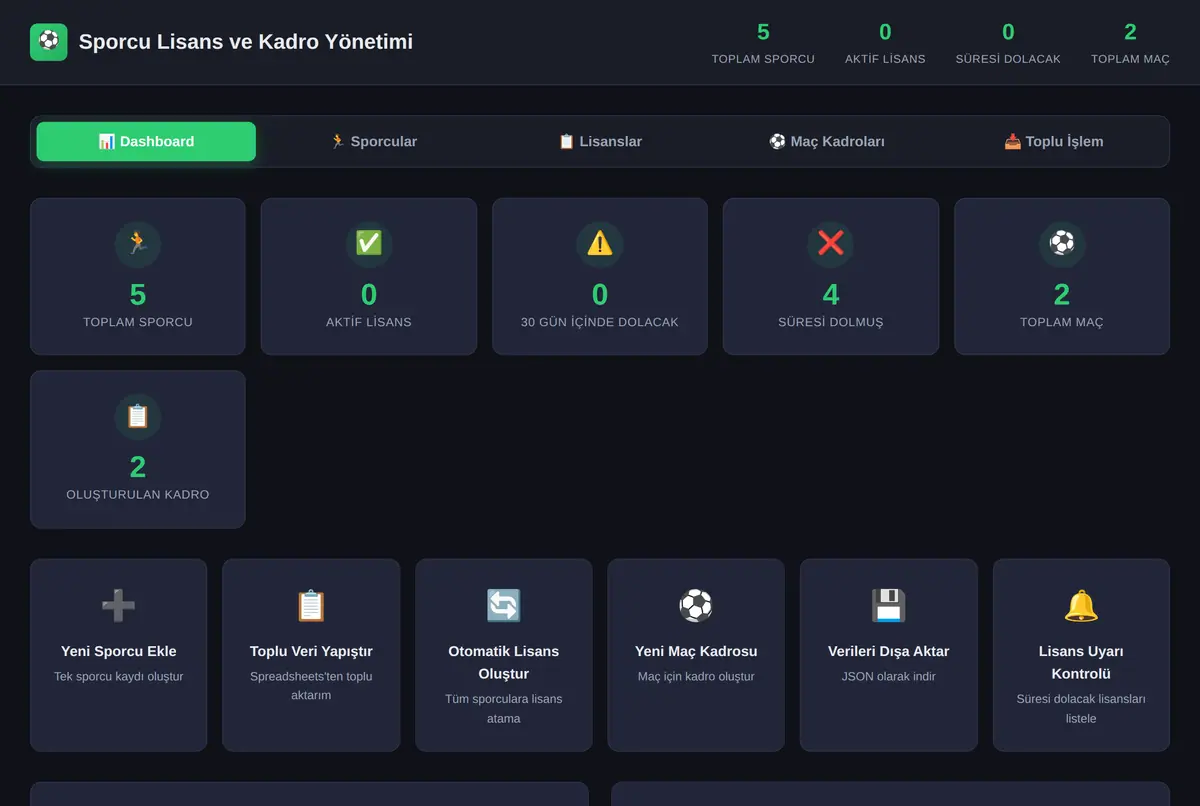Click the warning triangle icon for 30 Gün İçinde Dolacak
The image size is (1200, 806).
pos(600,243)
